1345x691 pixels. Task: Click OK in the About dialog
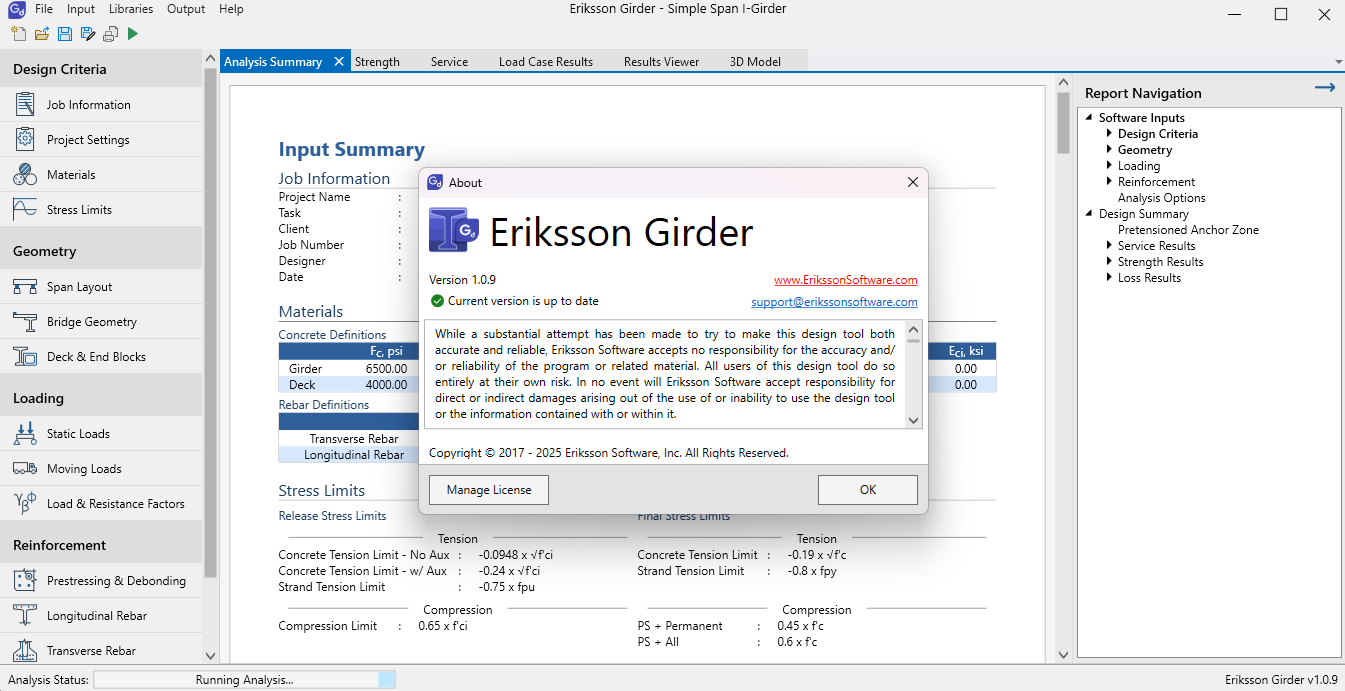(867, 490)
